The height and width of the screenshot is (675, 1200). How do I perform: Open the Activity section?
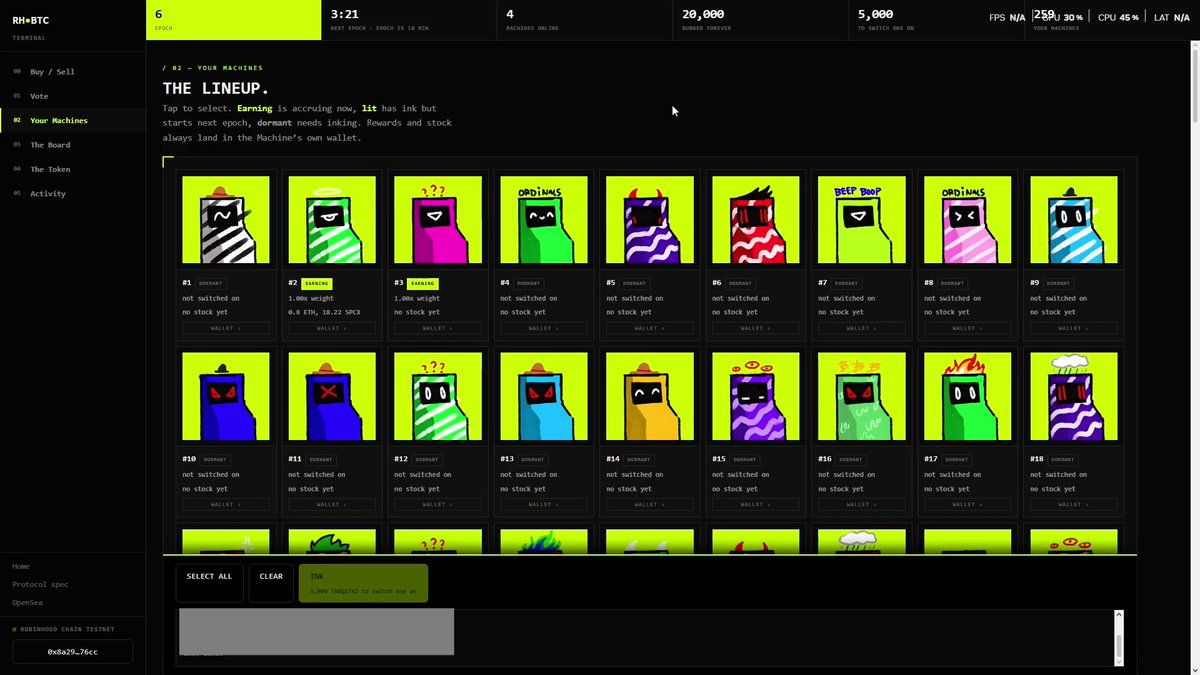pos(73,193)
